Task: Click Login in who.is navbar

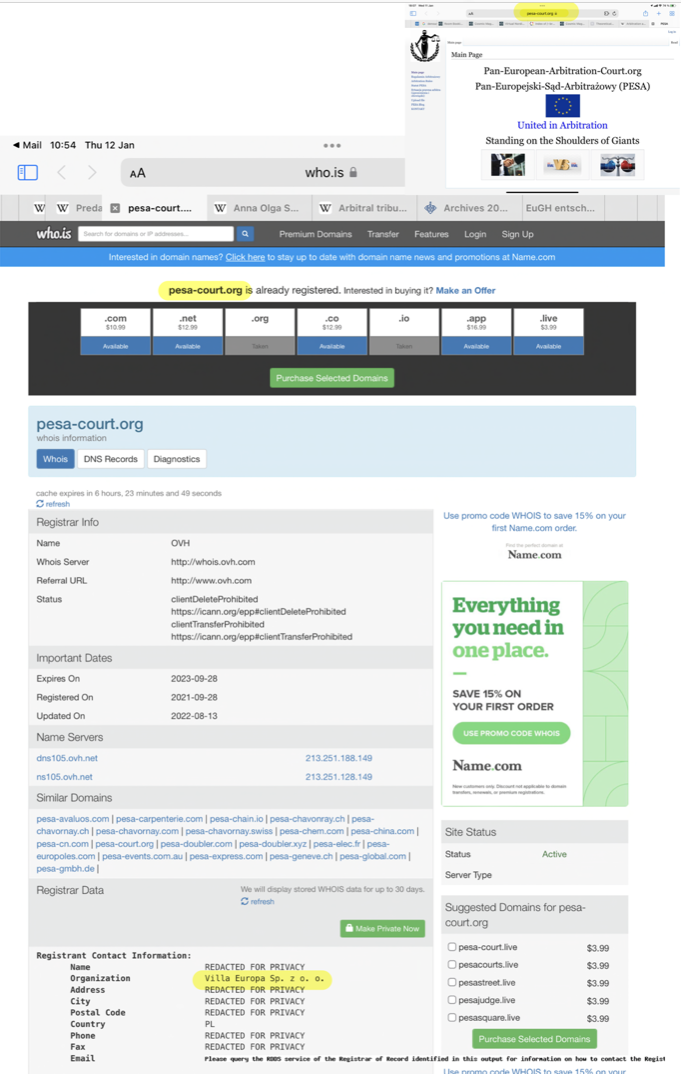Action: point(475,234)
